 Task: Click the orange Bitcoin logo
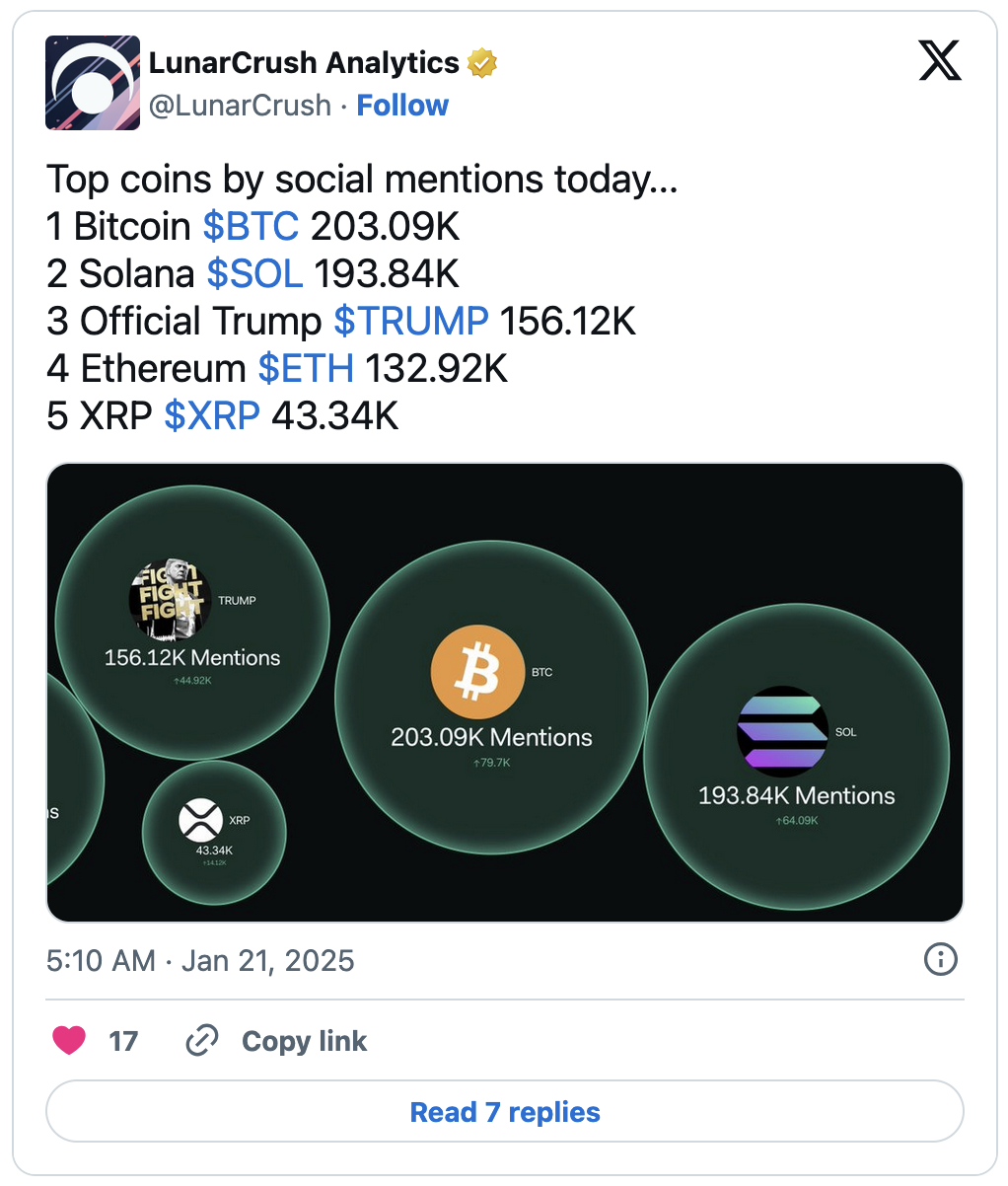coord(477,673)
